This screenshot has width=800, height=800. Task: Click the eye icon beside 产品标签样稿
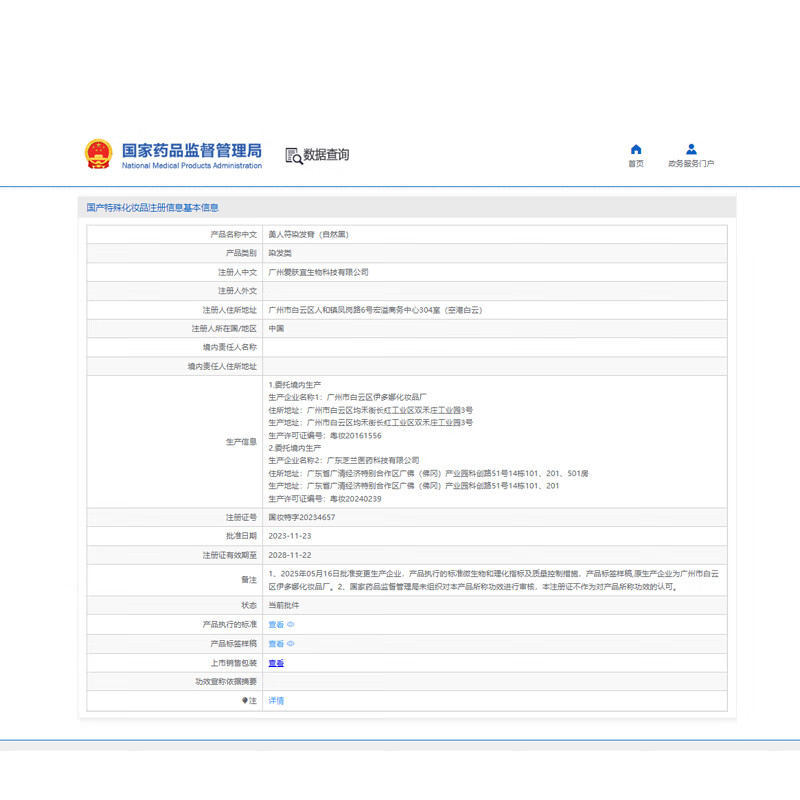tap(291, 644)
